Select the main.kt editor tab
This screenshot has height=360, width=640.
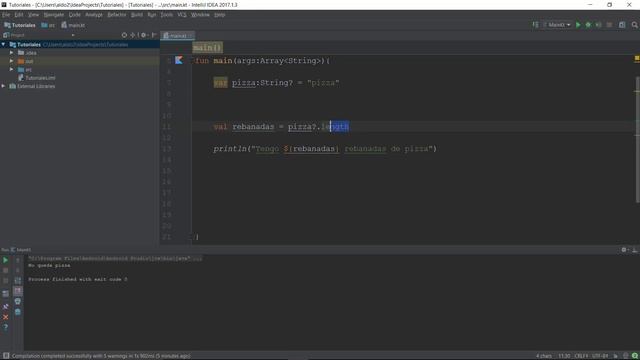[x=178, y=36]
